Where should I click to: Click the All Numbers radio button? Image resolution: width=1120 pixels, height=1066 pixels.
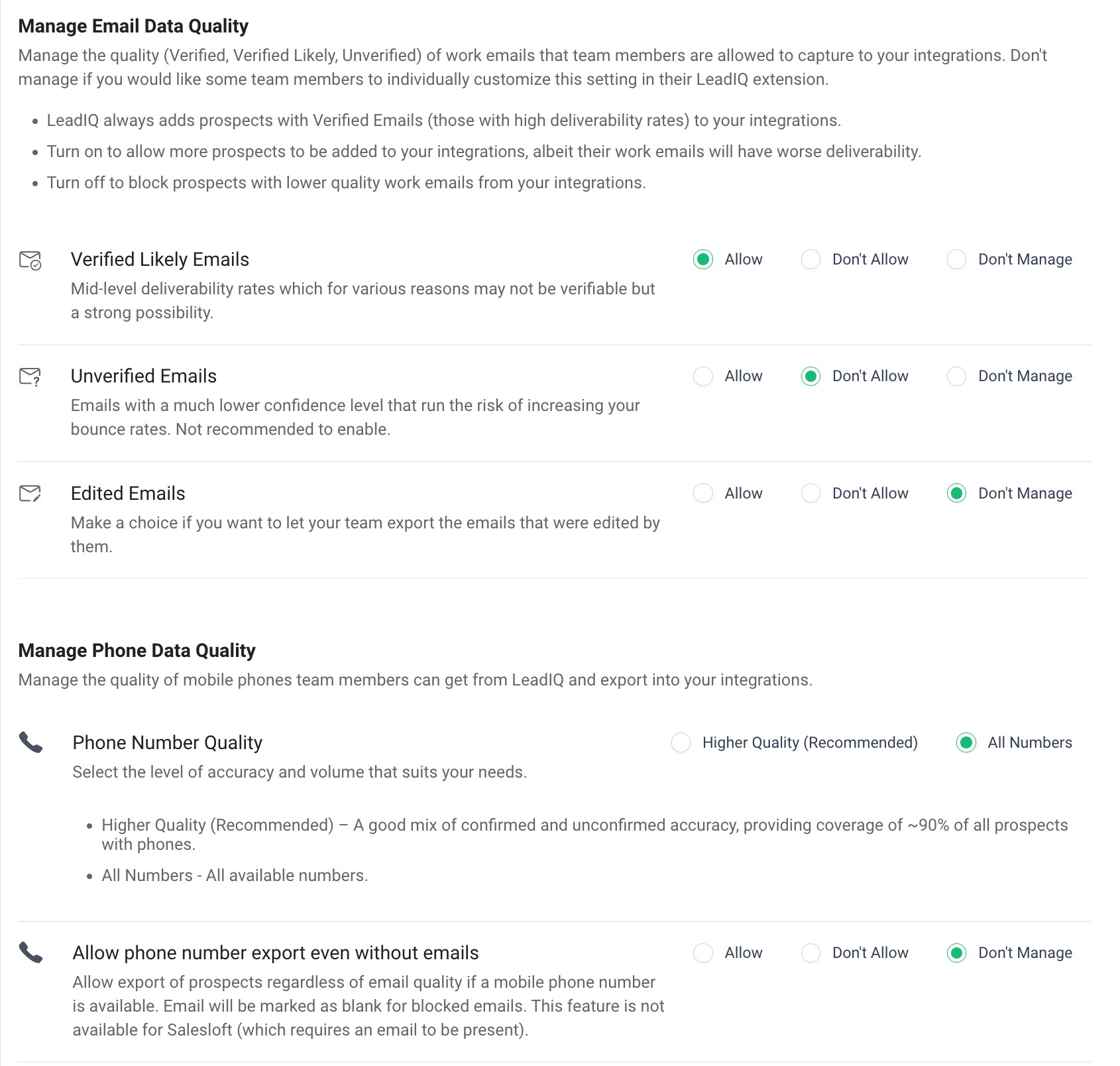(966, 742)
